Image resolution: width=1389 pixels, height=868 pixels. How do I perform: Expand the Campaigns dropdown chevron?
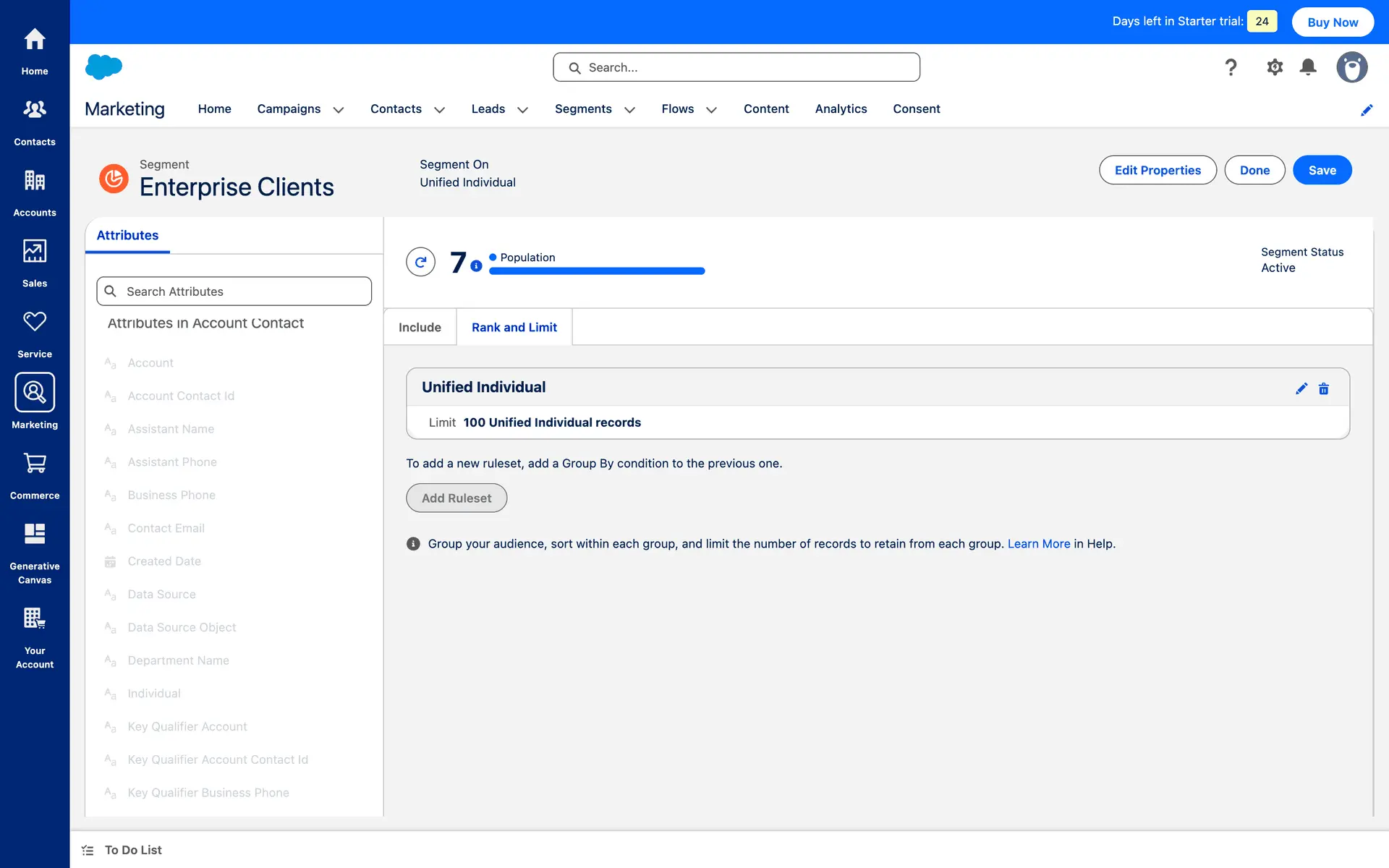338,110
